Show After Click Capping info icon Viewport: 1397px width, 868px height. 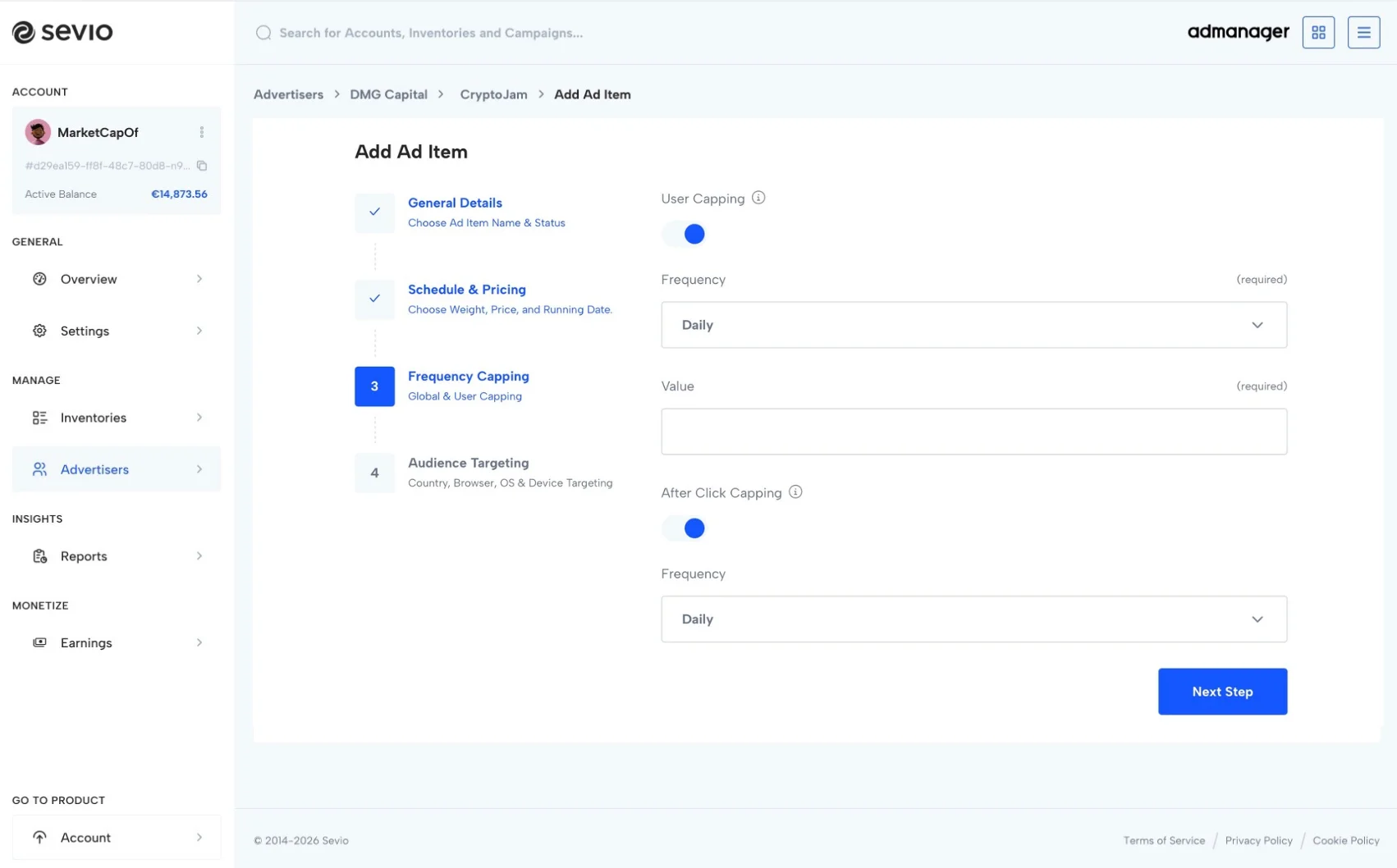795,491
